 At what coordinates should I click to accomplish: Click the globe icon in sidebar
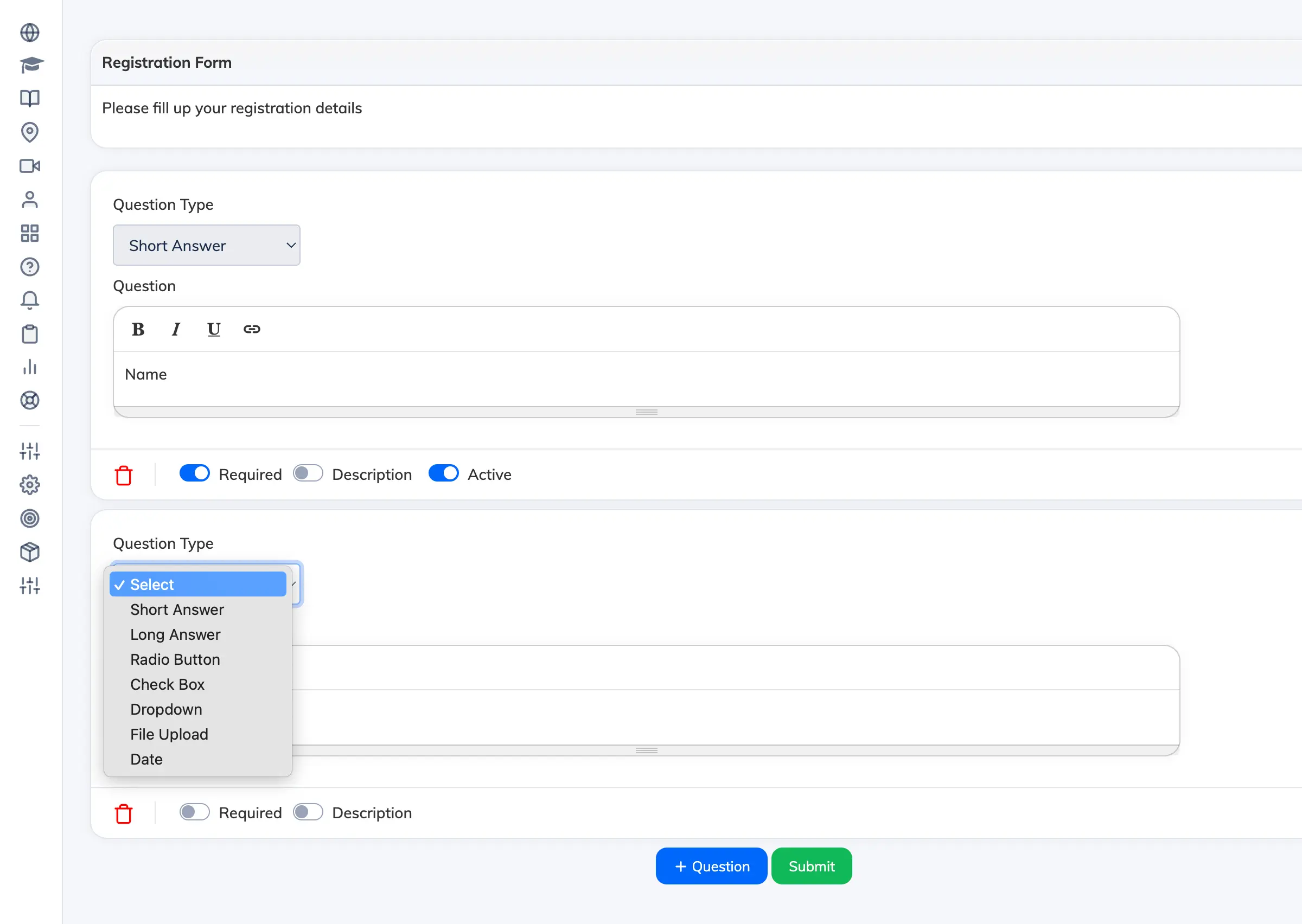click(30, 33)
